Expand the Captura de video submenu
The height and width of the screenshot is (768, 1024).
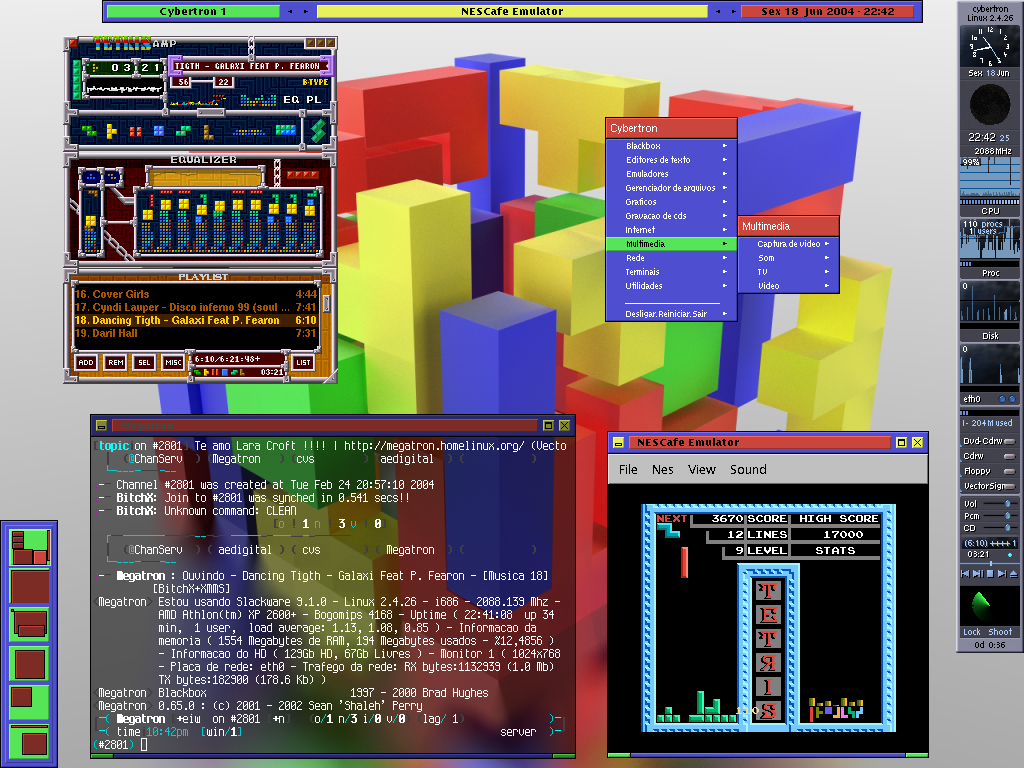(788, 244)
